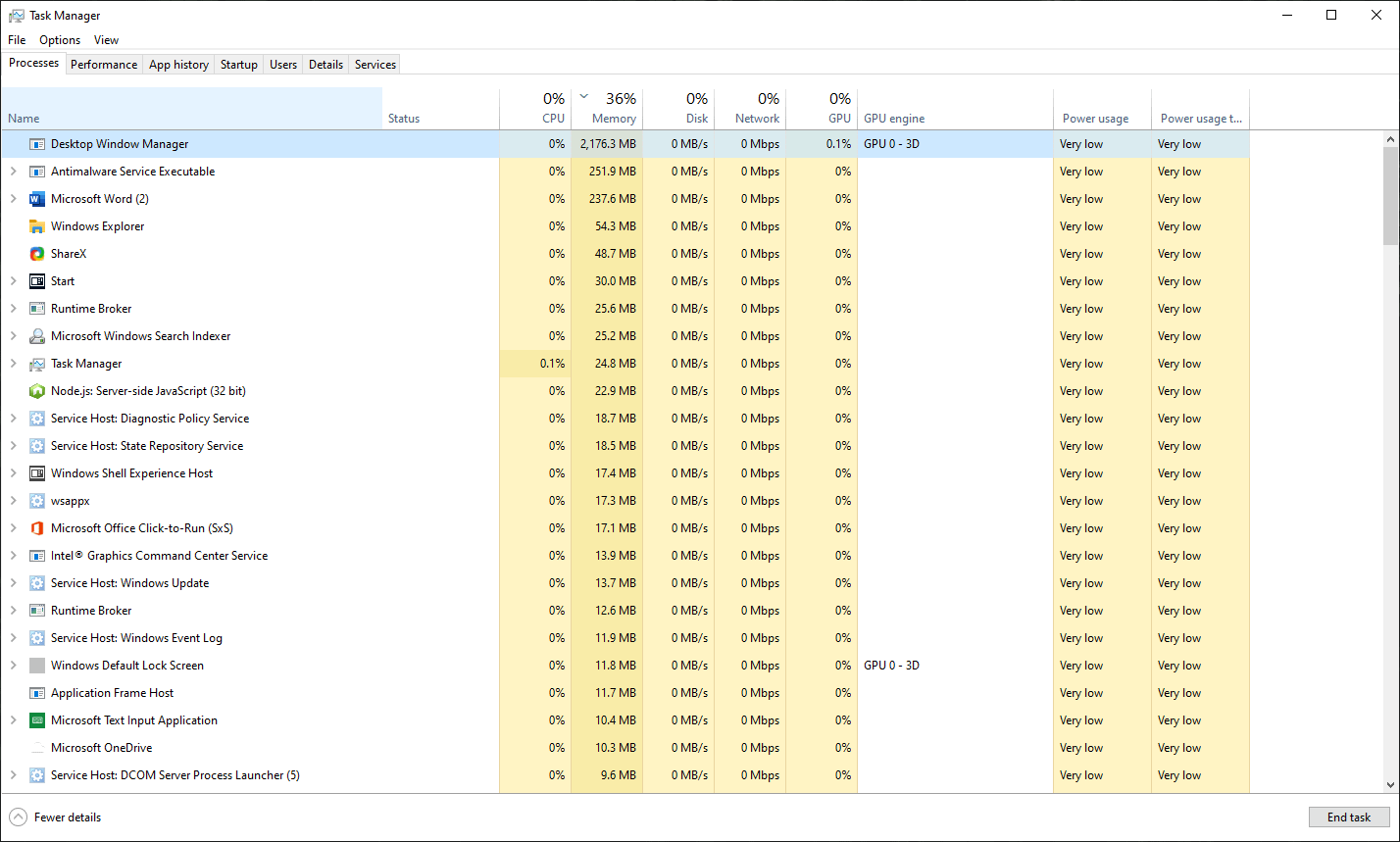
Task: Click the Processes tab
Action: (34, 63)
